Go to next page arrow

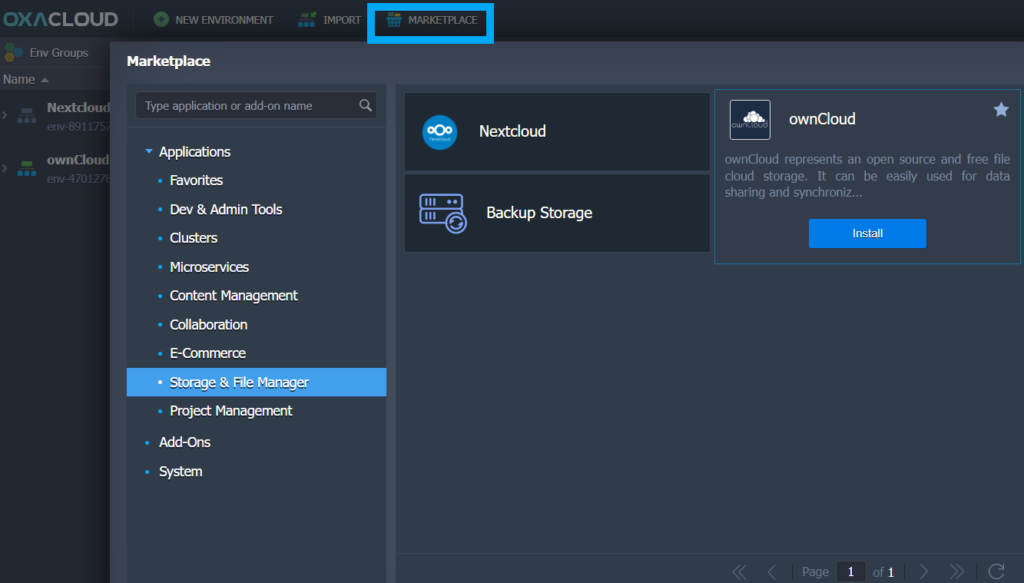(x=923, y=572)
